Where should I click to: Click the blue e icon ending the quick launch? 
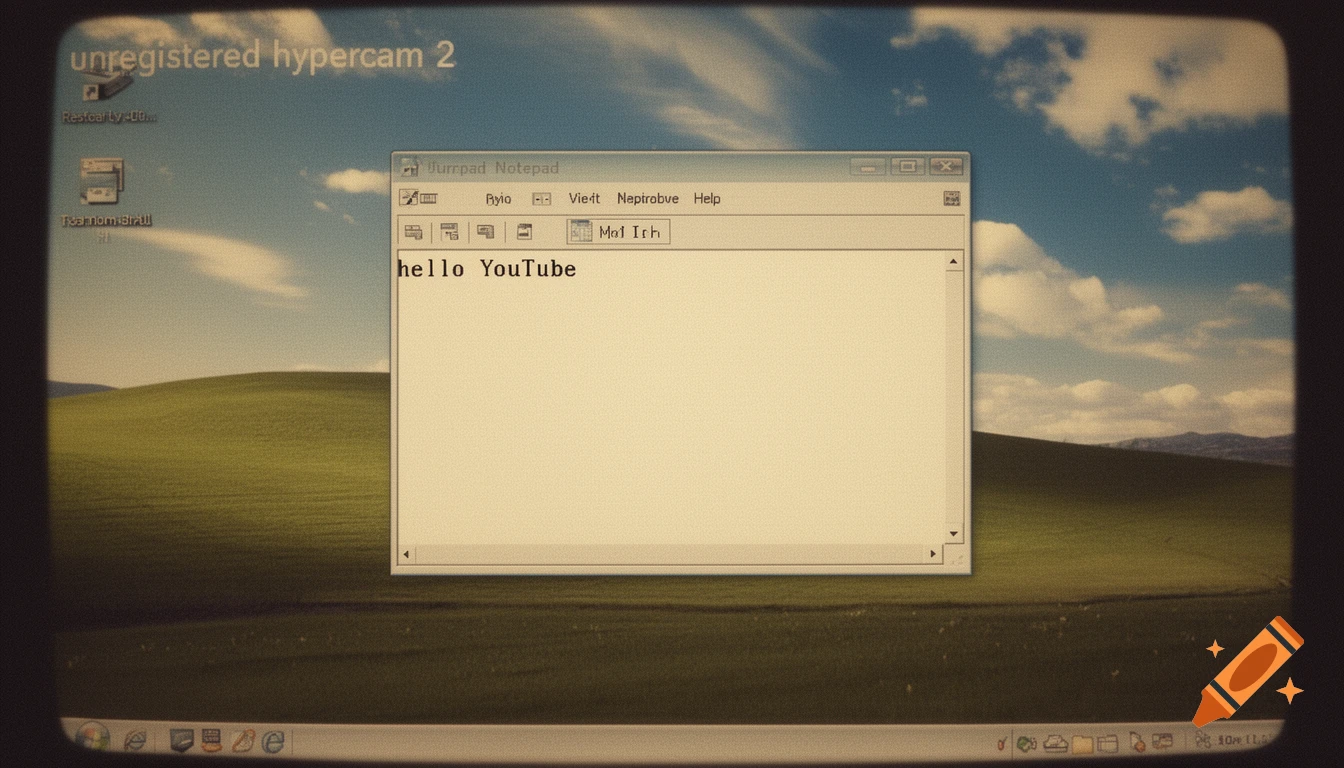coord(273,741)
